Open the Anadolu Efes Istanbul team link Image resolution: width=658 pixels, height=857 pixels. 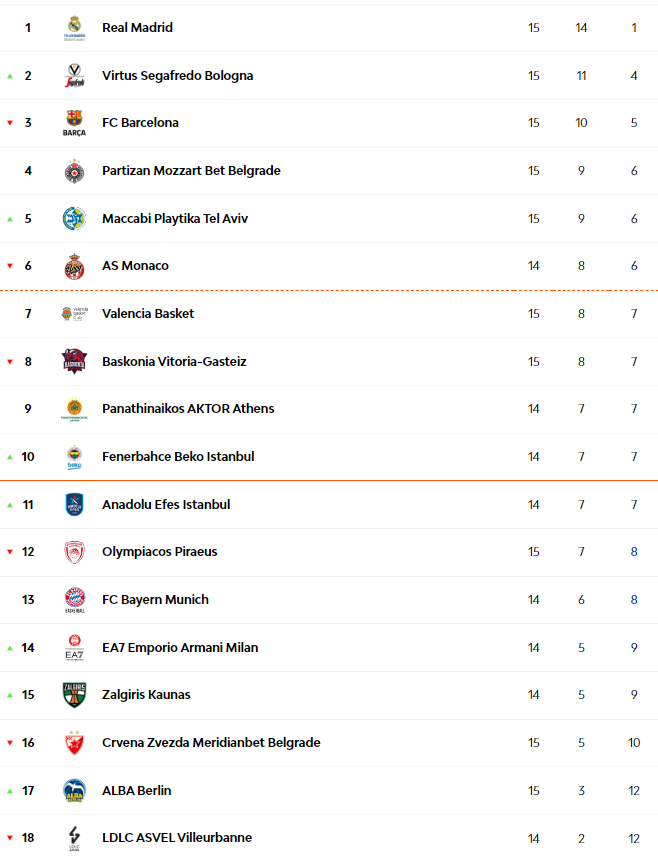(x=166, y=505)
